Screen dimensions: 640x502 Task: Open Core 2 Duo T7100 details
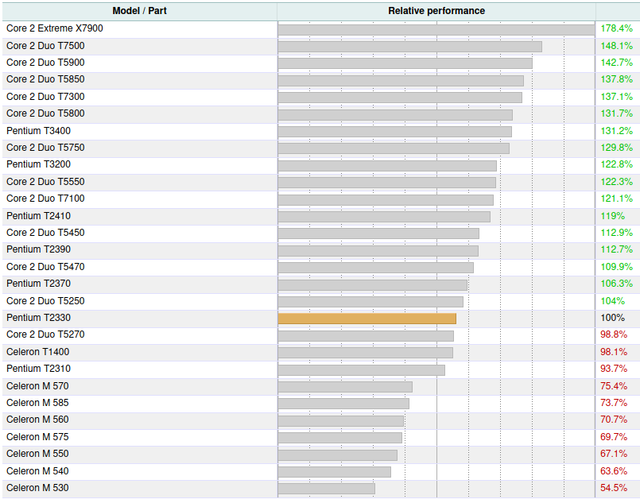click(45, 198)
